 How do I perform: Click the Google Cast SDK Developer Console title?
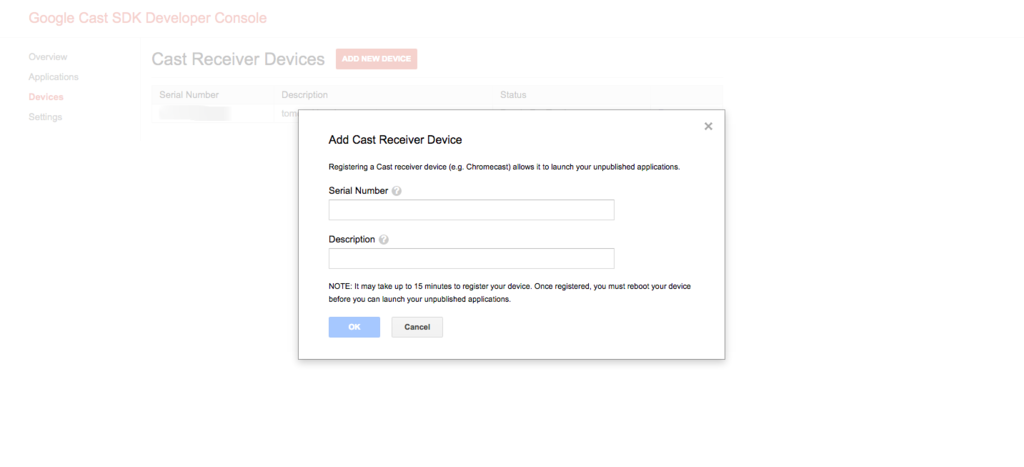148,18
